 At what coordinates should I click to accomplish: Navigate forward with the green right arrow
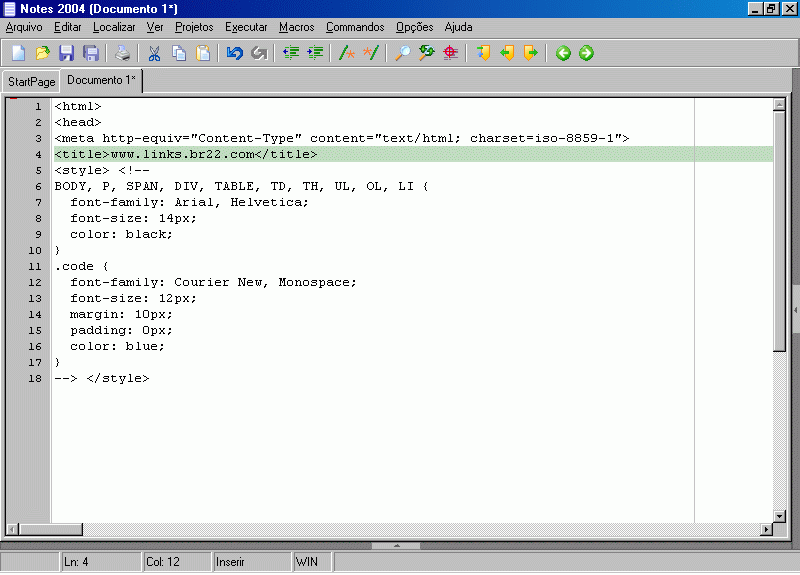[586, 53]
